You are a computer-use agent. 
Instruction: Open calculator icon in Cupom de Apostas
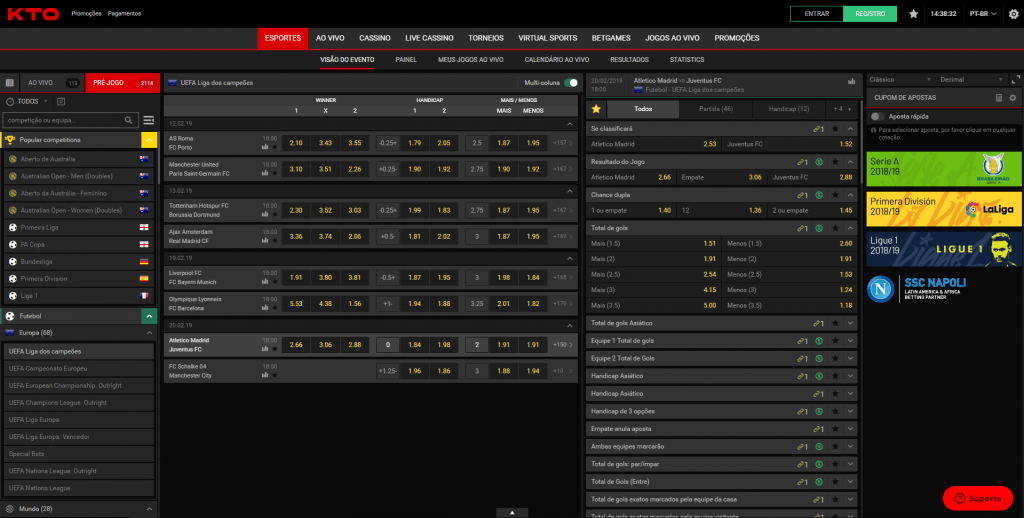click(x=999, y=97)
